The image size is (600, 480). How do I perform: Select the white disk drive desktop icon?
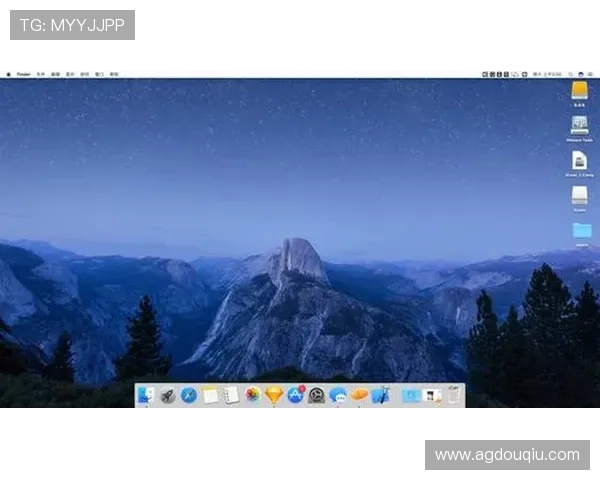pyautogui.click(x=580, y=195)
